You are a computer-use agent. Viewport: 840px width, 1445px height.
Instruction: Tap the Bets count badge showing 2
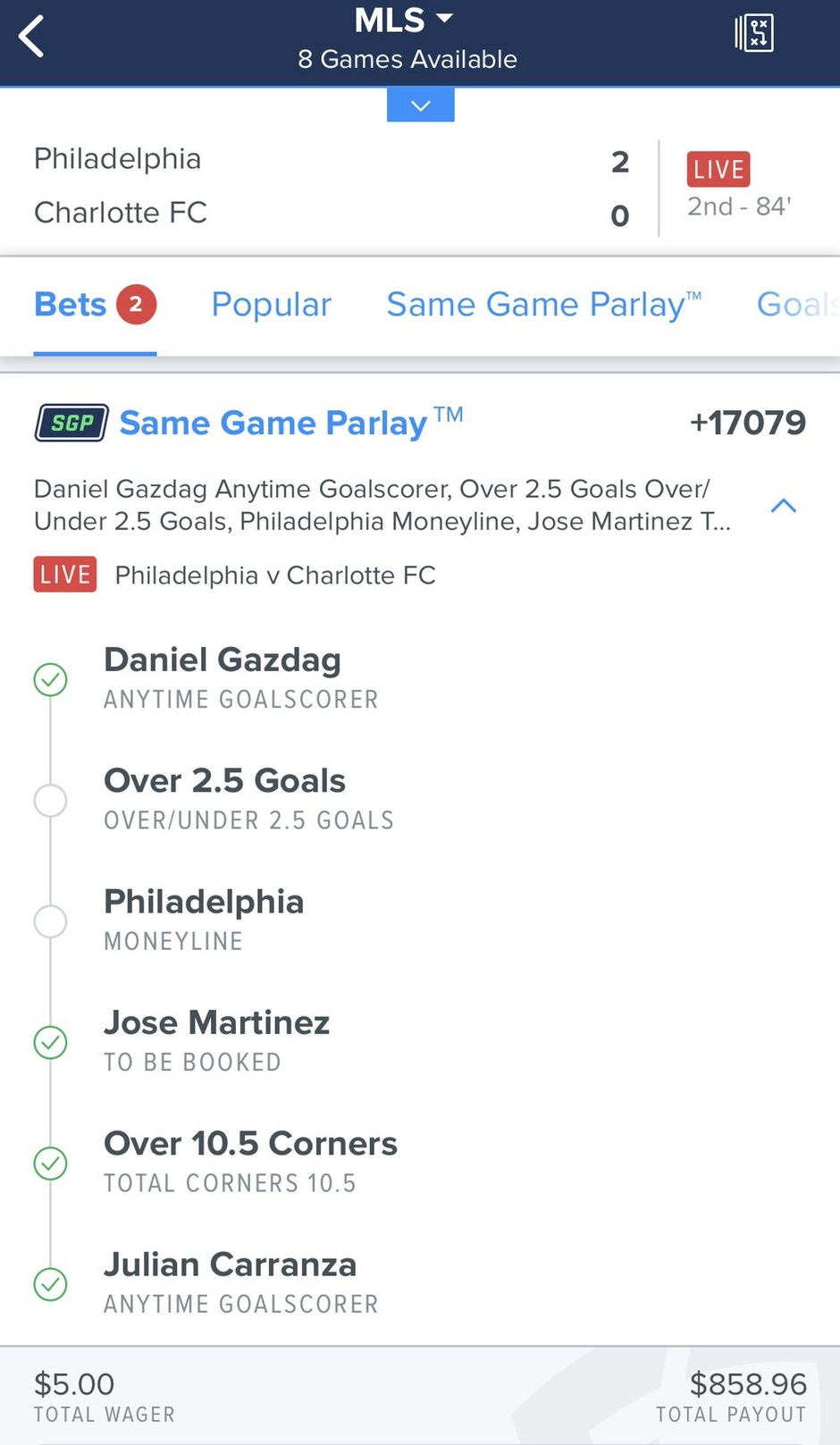pyautogui.click(x=136, y=305)
